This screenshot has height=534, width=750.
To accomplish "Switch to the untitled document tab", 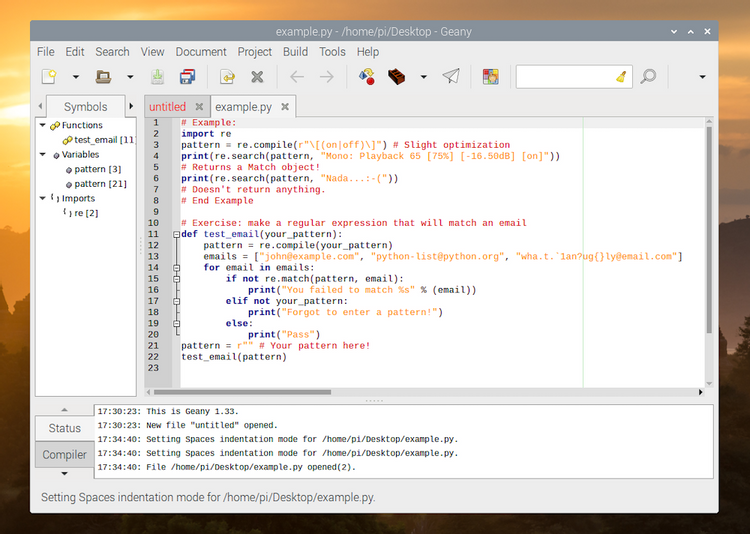I will pyautogui.click(x=167, y=107).
